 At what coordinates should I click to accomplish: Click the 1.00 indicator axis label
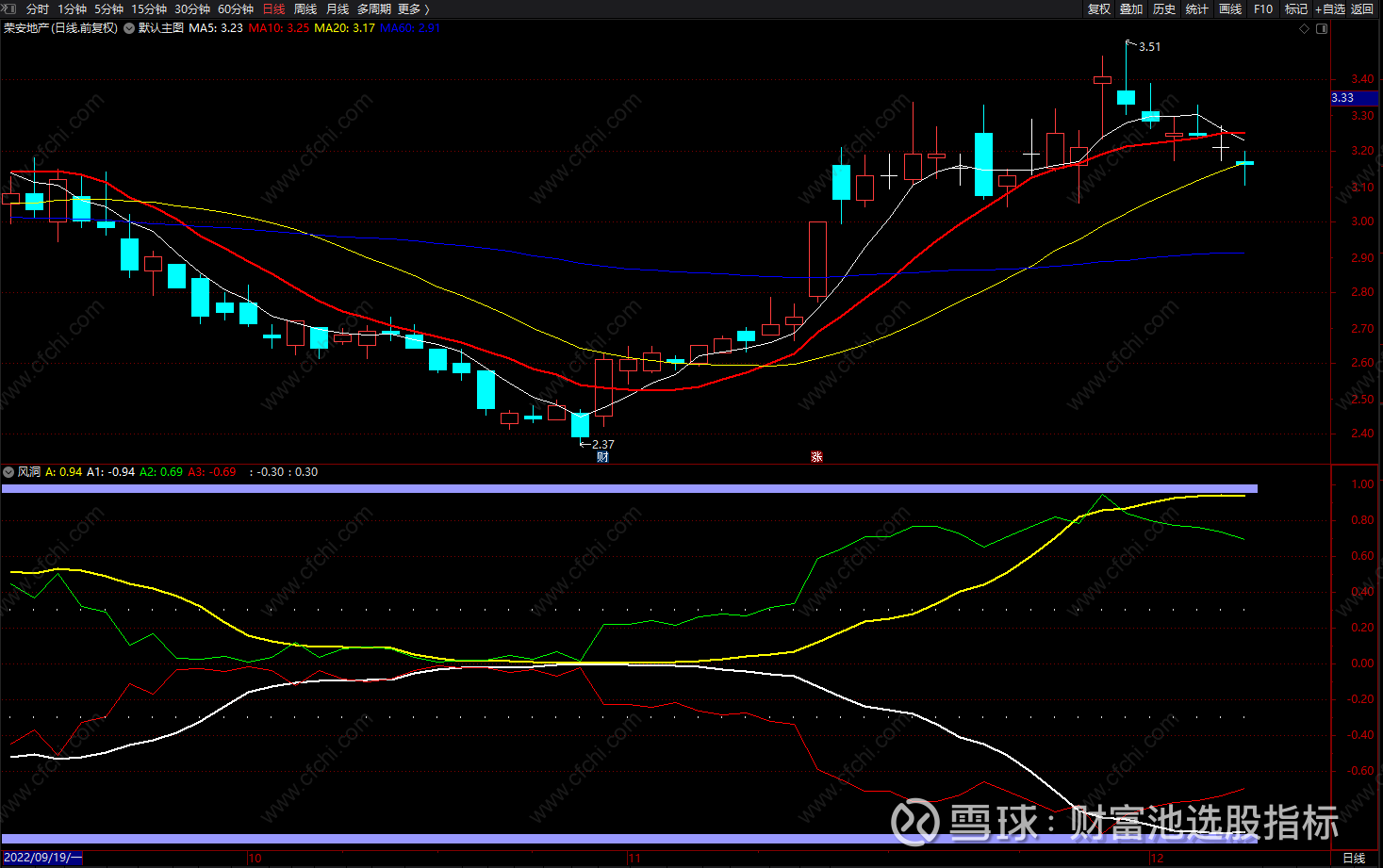point(1362,484)
